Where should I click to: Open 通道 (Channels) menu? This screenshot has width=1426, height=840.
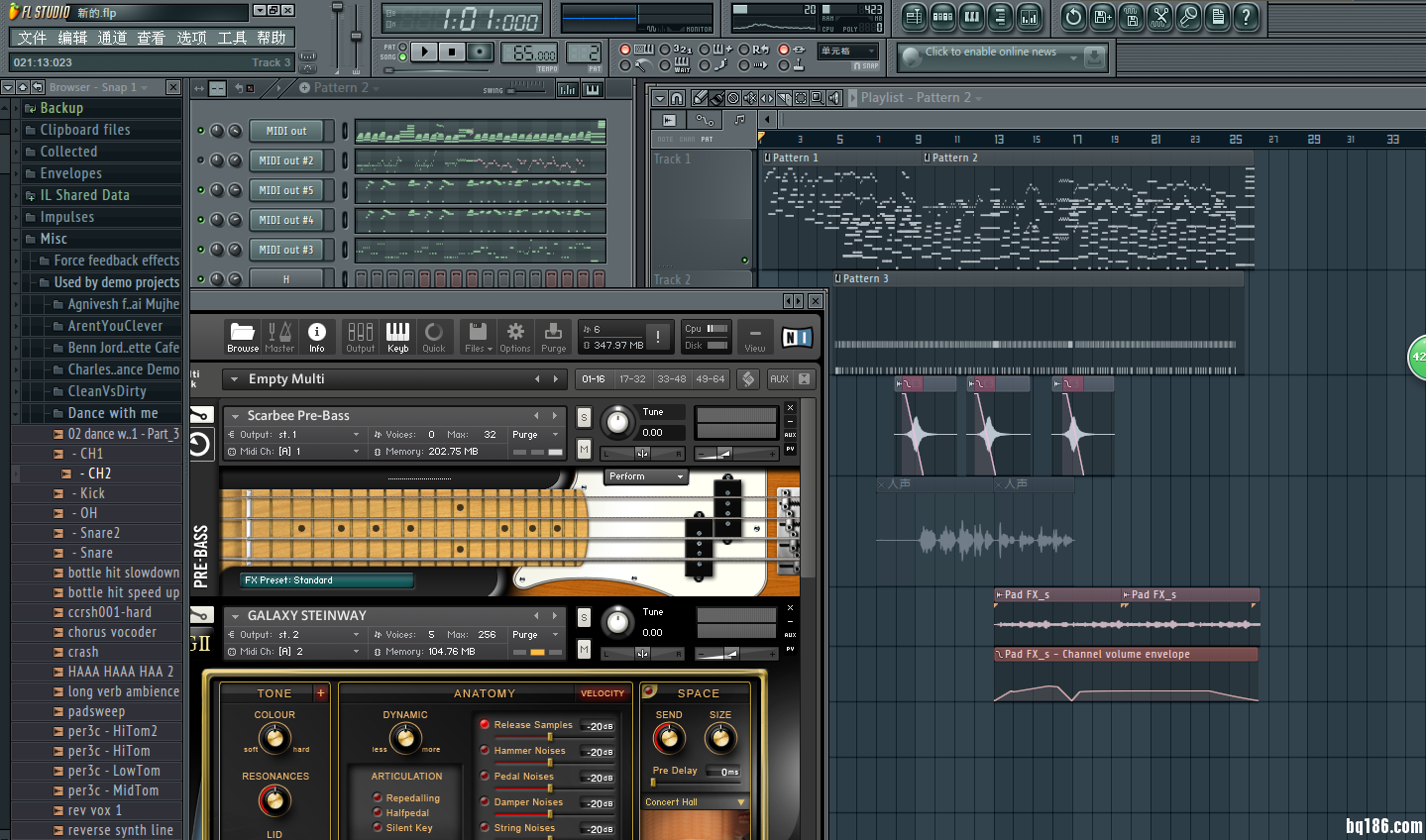tap(112, 38)
